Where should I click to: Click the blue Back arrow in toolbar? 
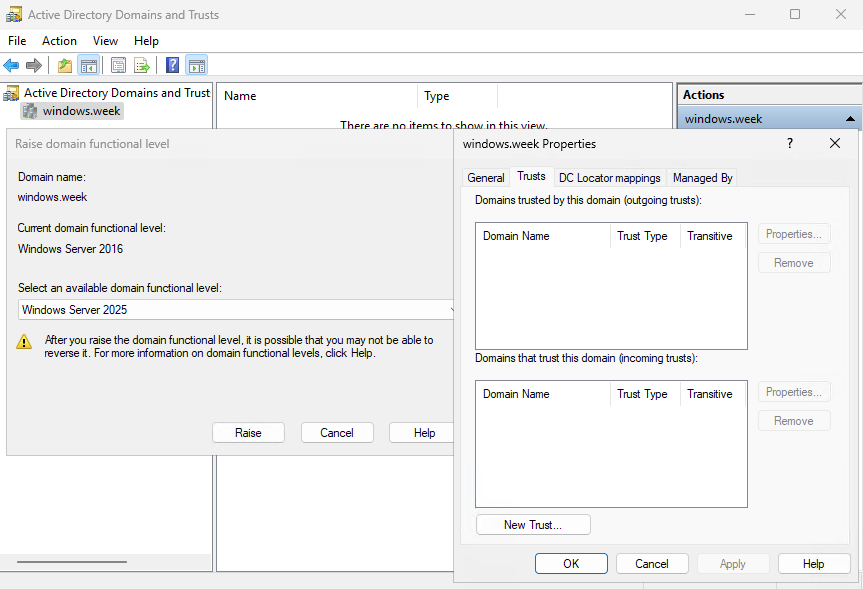click(x=11, y=66)
